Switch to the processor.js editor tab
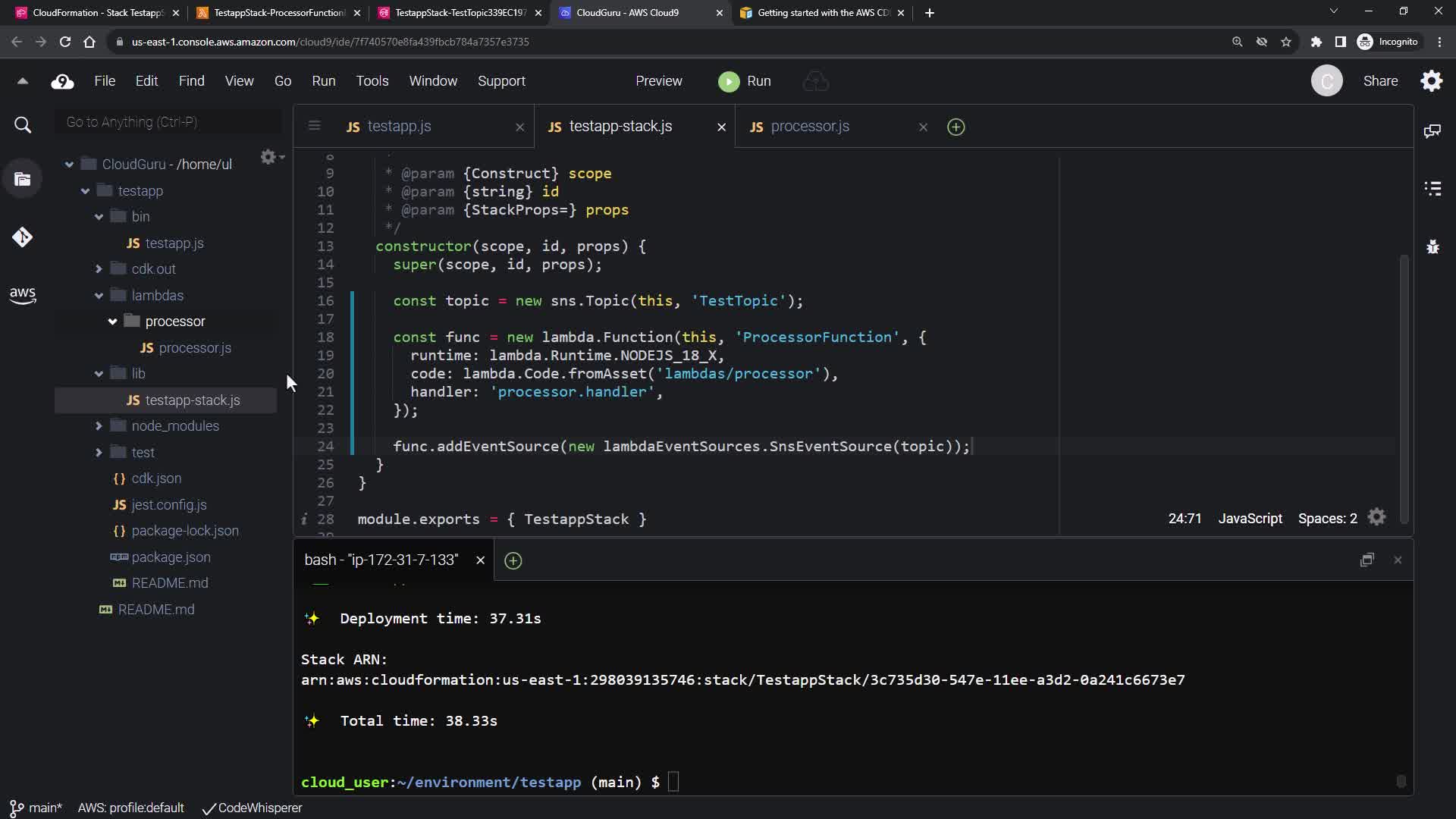Screen dimensions: 1456x819 pos(809,127)
